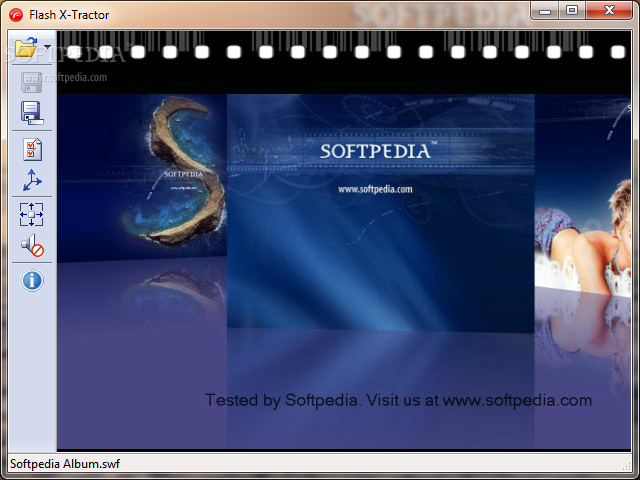Click the greyed-out save floppy disk icon
This screenshot has width=640, height=480.
click(31, 82)
